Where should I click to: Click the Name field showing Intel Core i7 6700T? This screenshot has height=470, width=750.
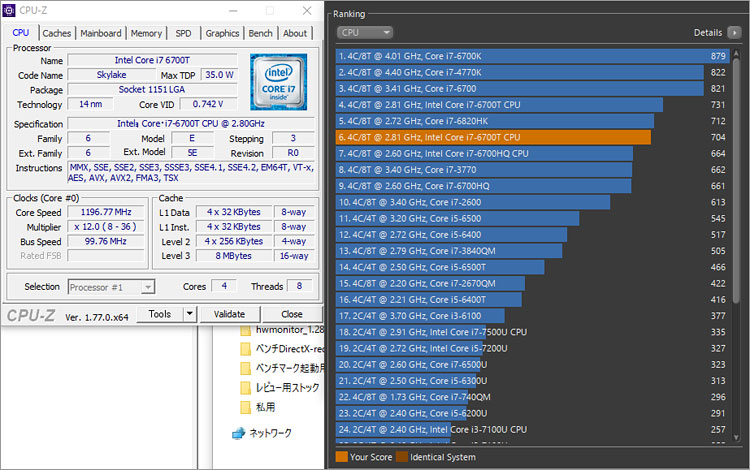pyautogui.click(x=152, y=60)
